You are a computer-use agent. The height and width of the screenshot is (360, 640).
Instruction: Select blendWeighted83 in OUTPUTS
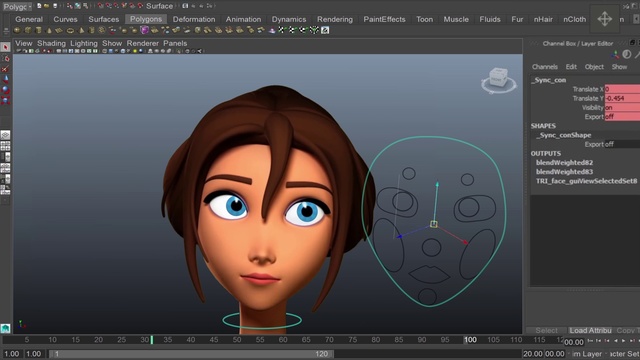(564, 172)
